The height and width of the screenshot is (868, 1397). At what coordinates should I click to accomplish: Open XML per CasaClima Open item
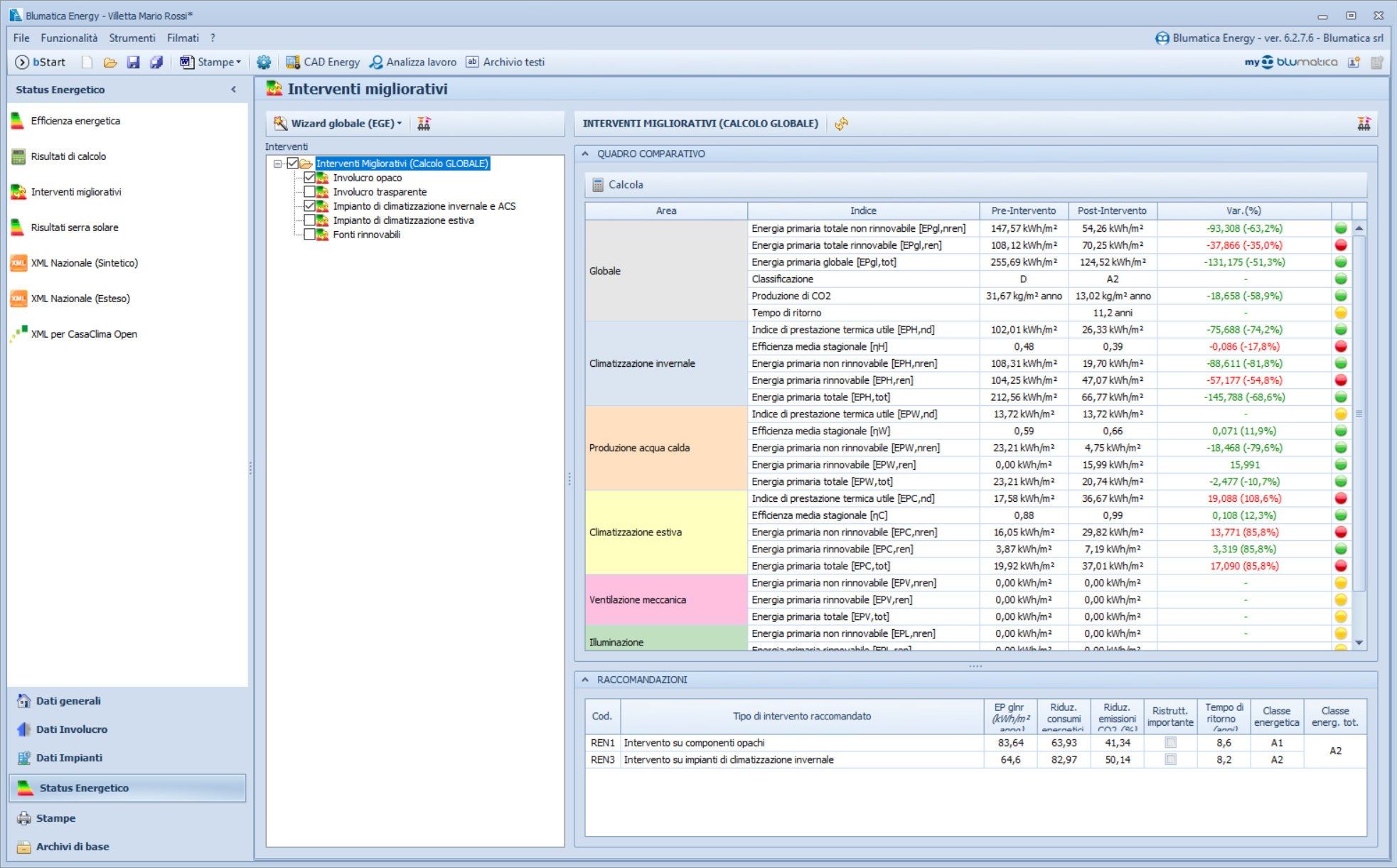tap(83, 334)
